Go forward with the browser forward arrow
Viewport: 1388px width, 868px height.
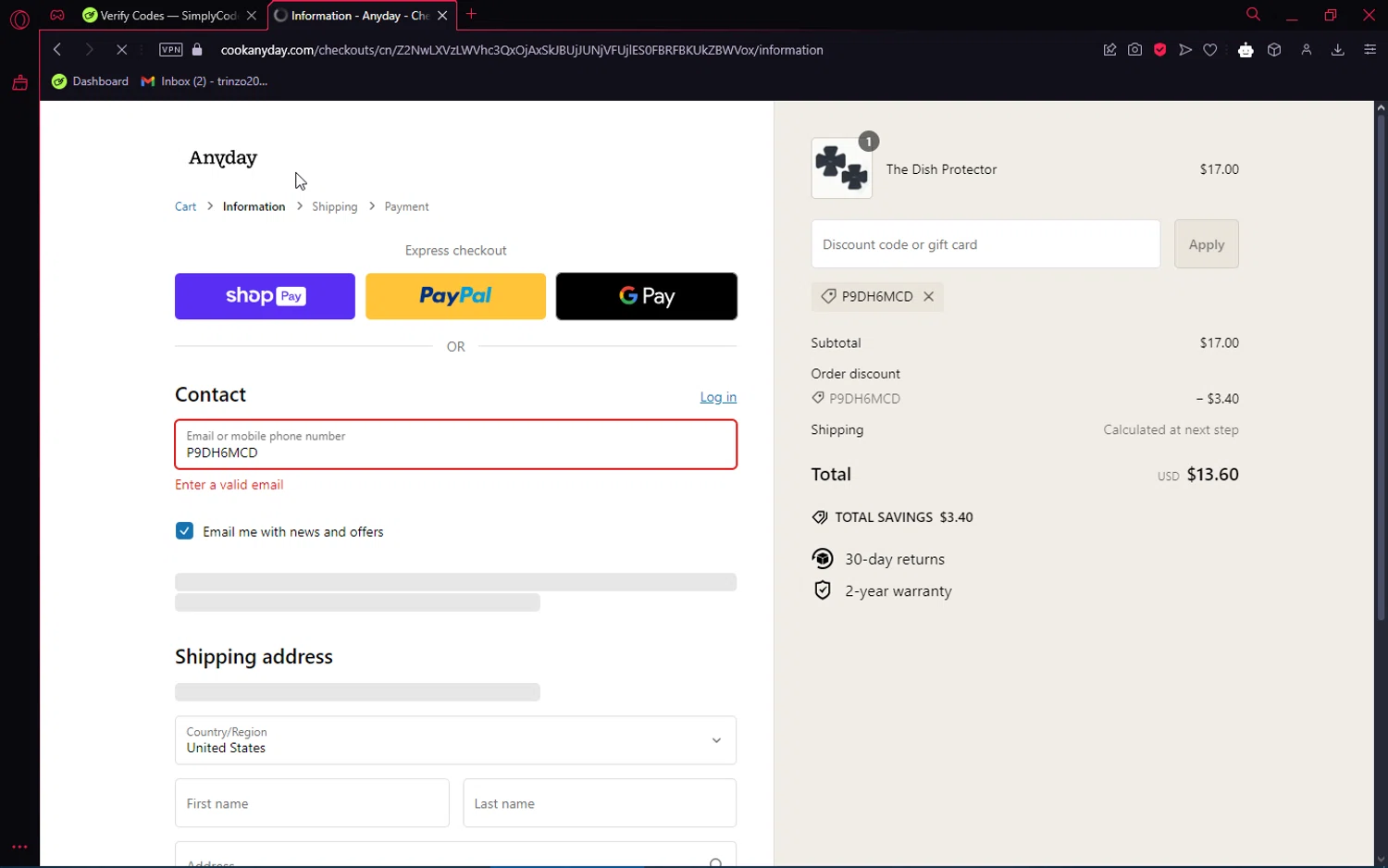point(89,50)
